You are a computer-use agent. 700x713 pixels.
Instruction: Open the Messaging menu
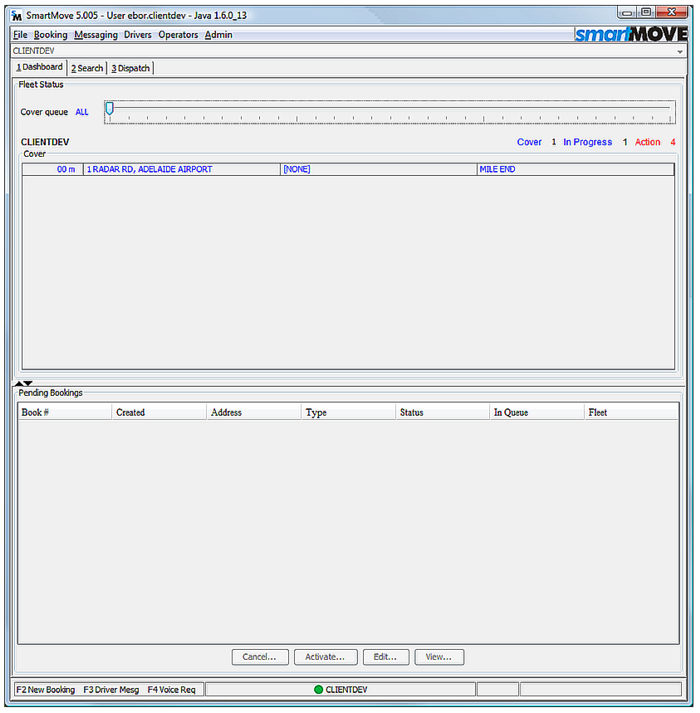coord(96,35)
